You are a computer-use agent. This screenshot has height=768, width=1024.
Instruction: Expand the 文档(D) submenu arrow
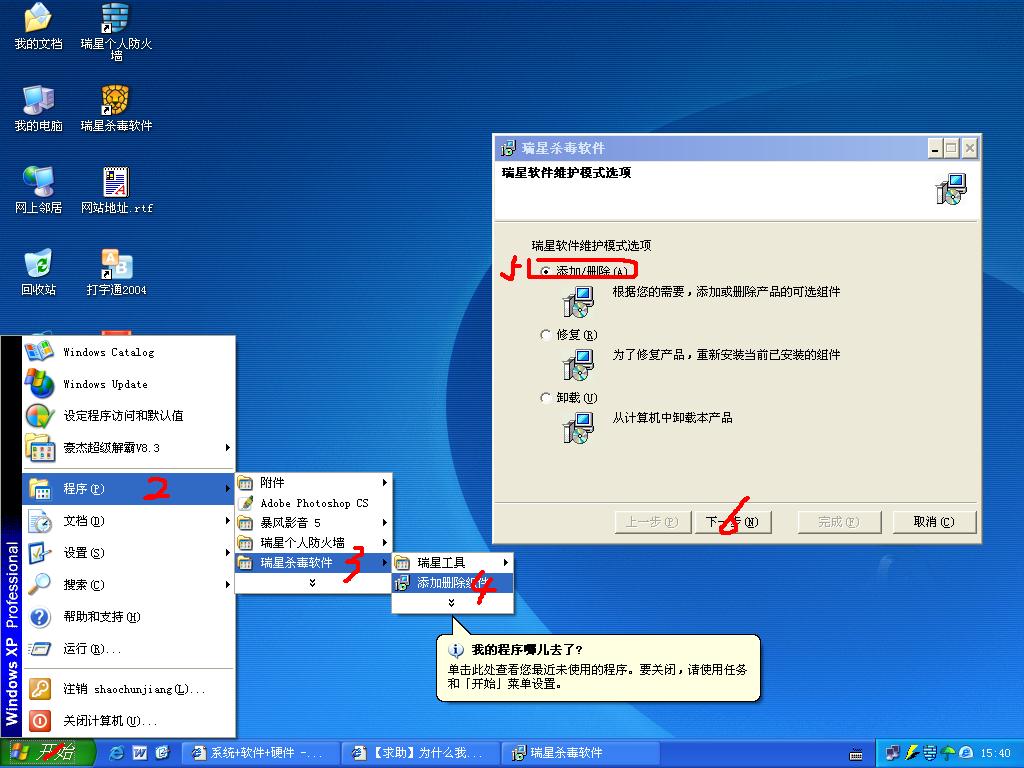pyautogui.click(x=227, y=520)
